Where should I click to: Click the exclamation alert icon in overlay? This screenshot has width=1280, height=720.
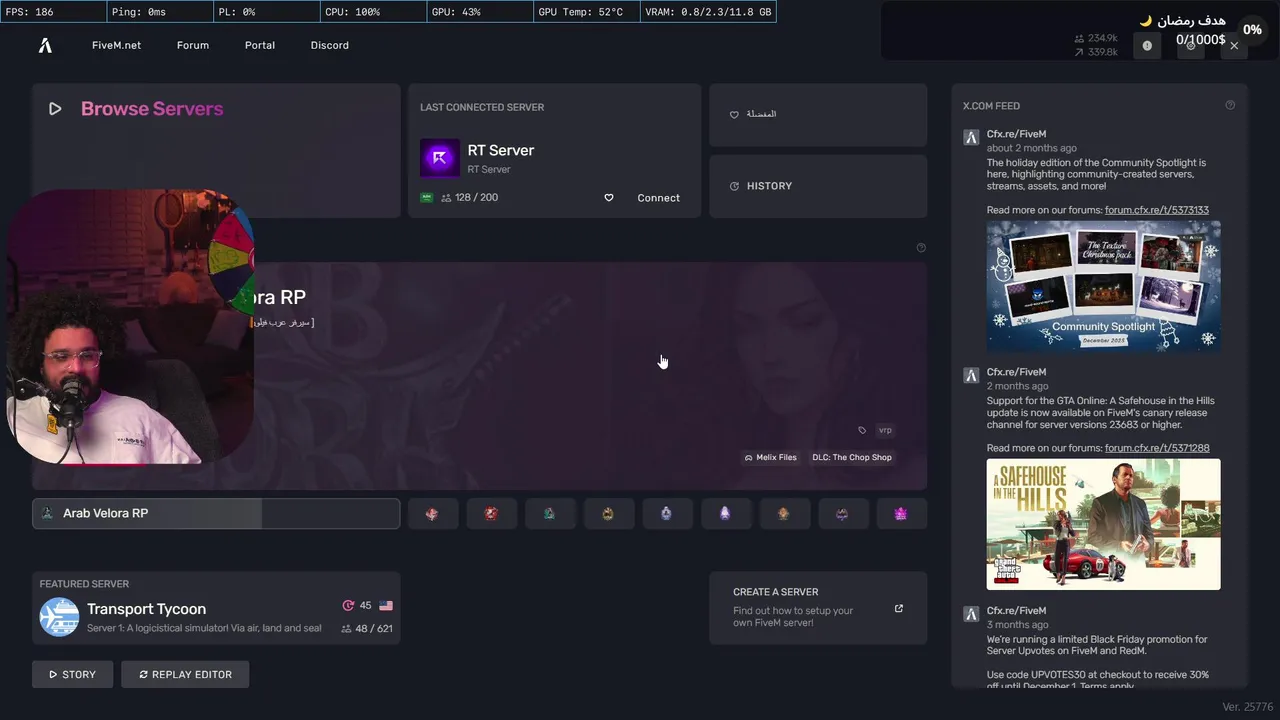(1147, 46)
